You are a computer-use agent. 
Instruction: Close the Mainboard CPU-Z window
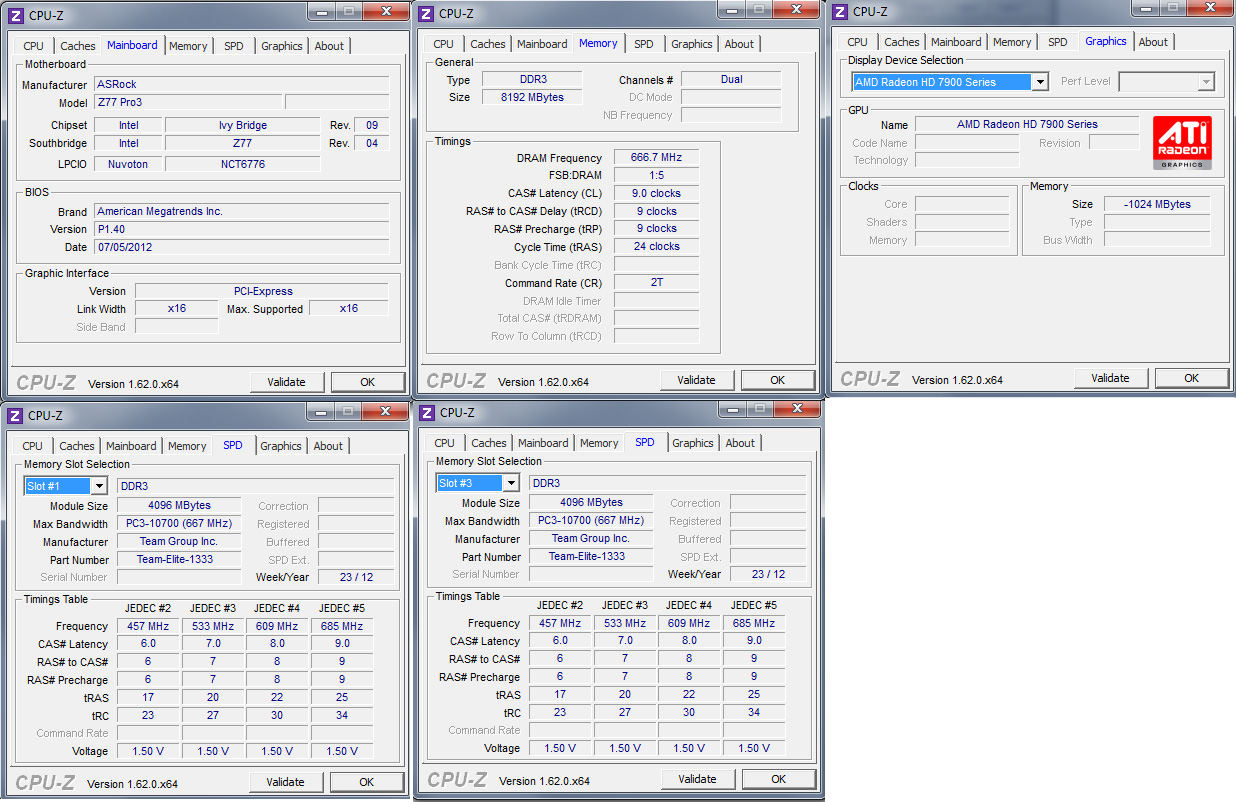385,12
